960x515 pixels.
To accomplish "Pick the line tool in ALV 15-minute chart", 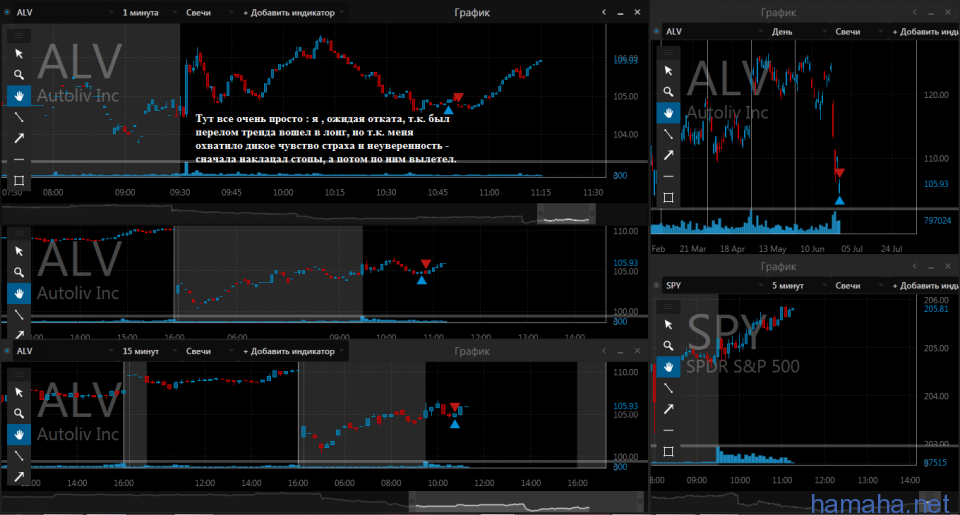I will point(19,456).
